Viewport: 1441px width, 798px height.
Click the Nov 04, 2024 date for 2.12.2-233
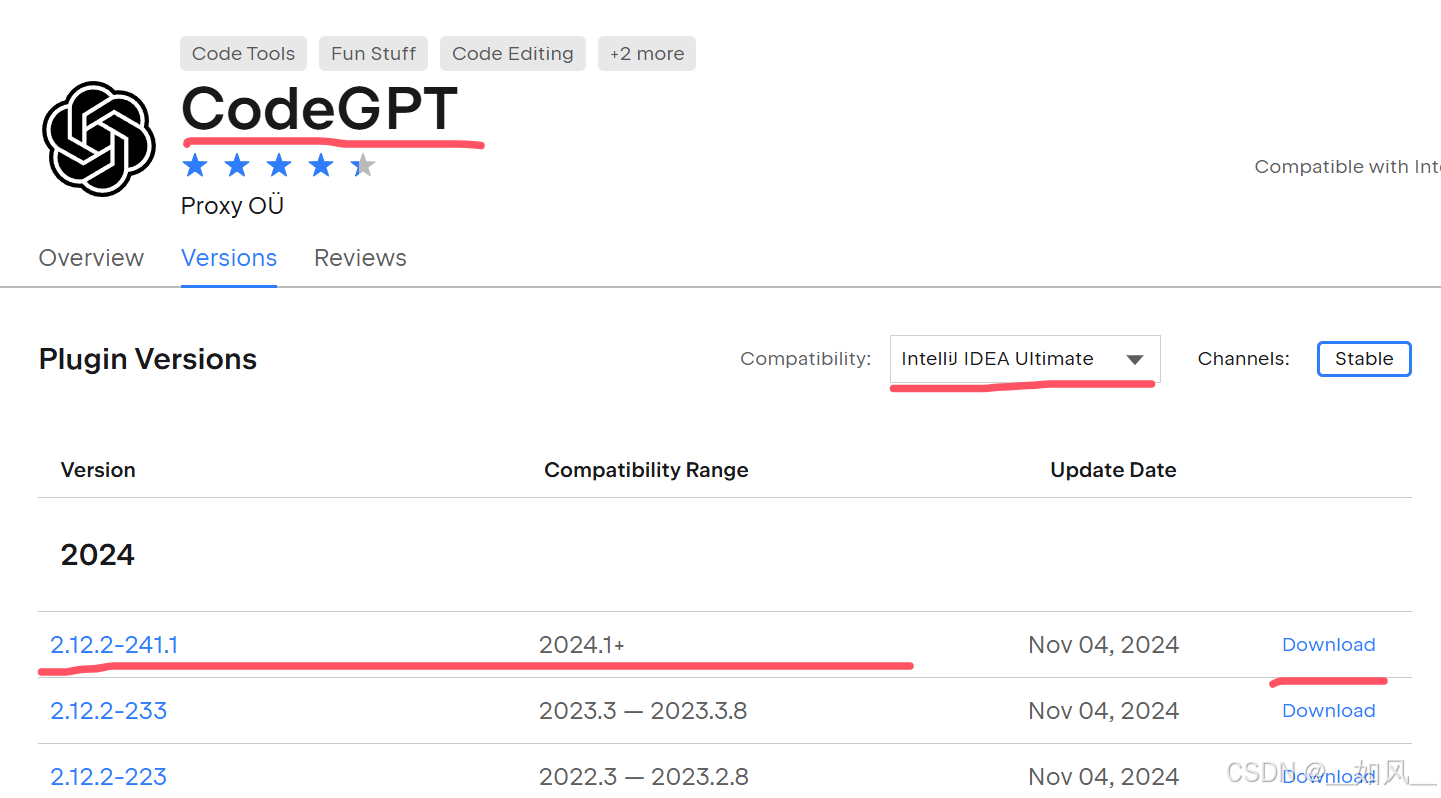1104,711
